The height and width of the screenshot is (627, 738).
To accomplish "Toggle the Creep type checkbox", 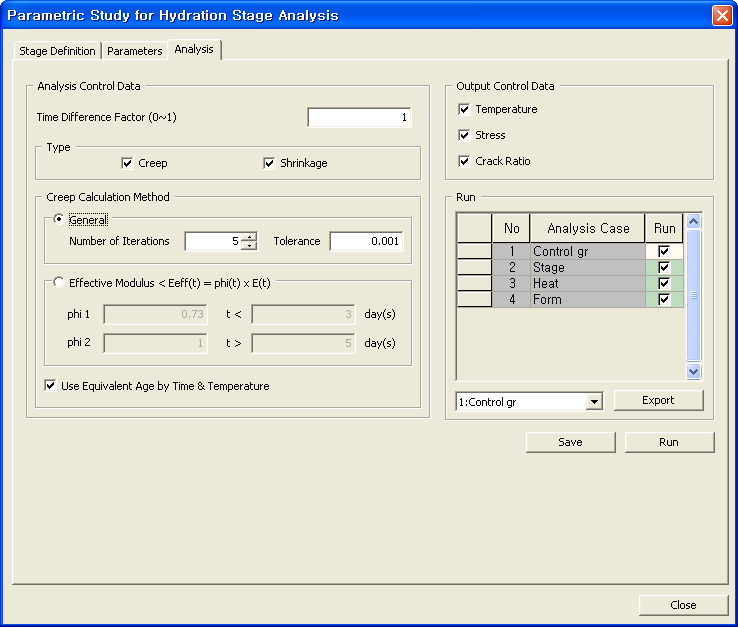I will 128,163.
